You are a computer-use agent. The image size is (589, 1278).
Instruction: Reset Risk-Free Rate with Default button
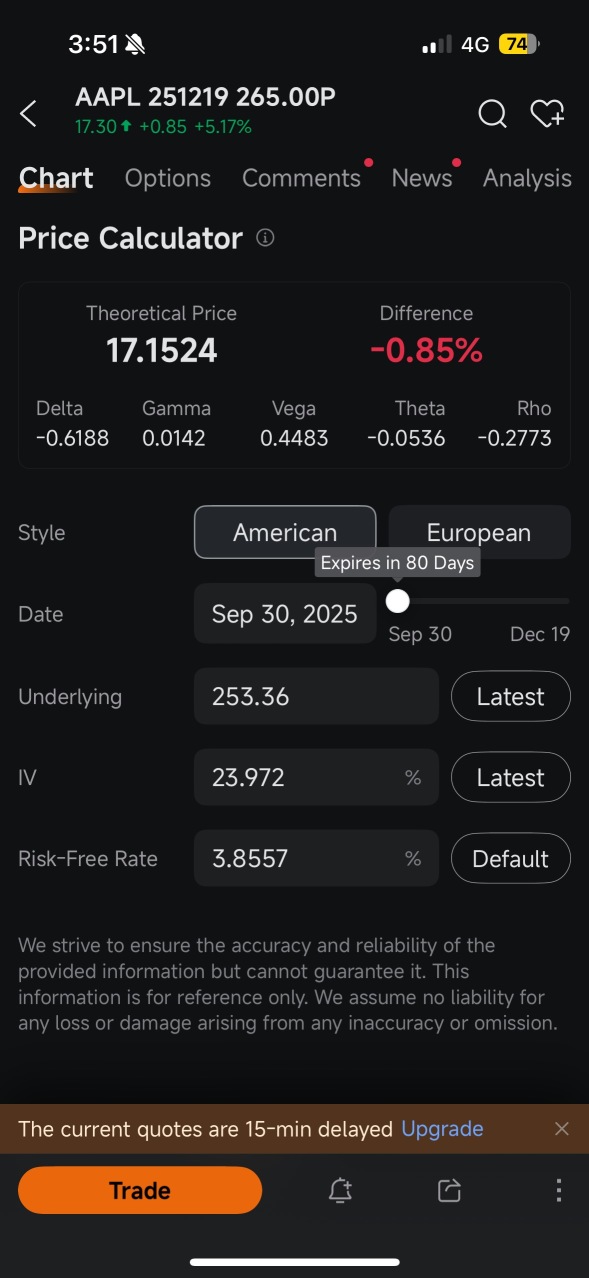(x=510, y=858)
